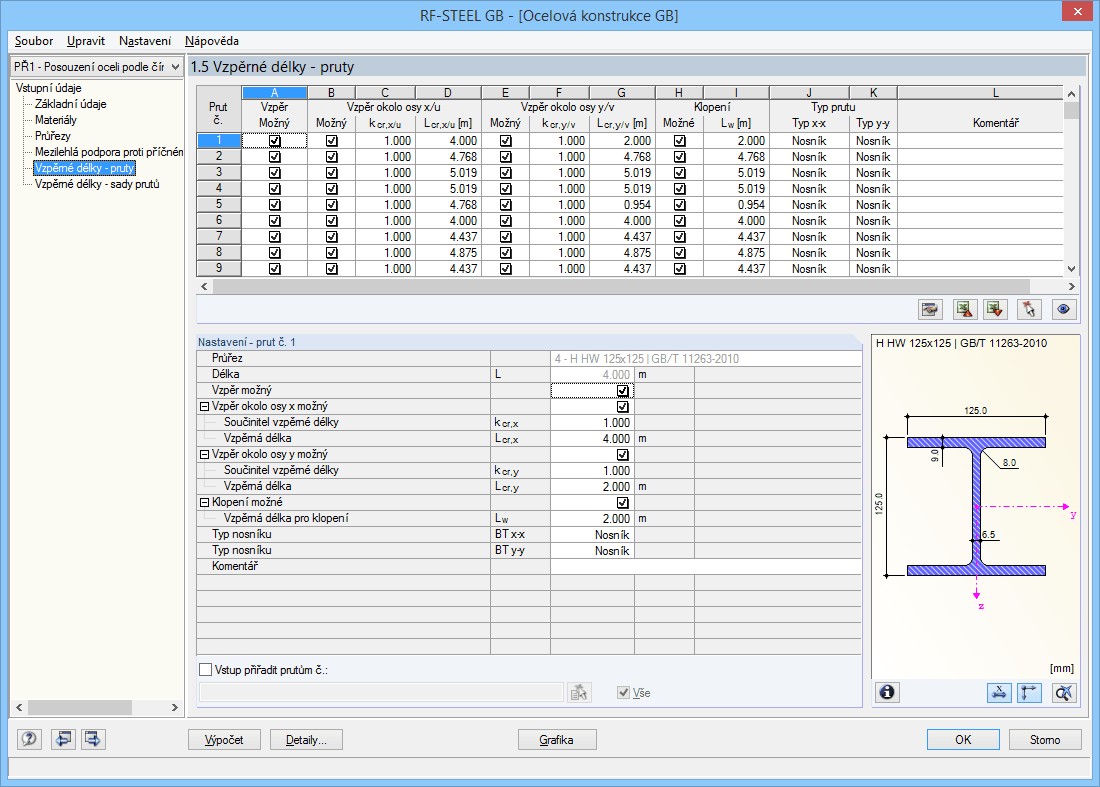Import table from Excel icon
1100x787 pixels.
click(x=995, y=309)
